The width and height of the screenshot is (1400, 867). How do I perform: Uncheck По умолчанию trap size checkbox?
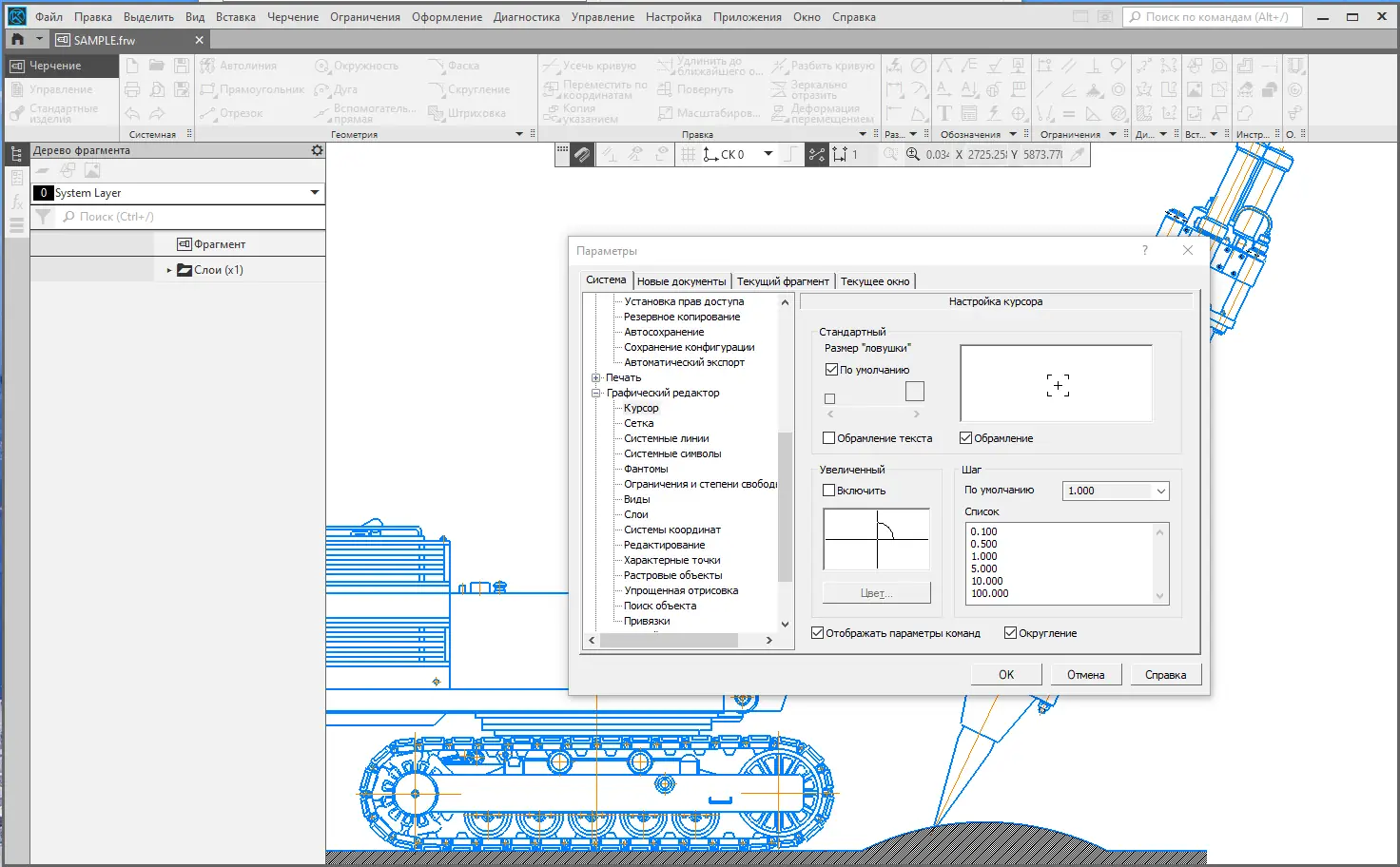(x=831, y=370)
